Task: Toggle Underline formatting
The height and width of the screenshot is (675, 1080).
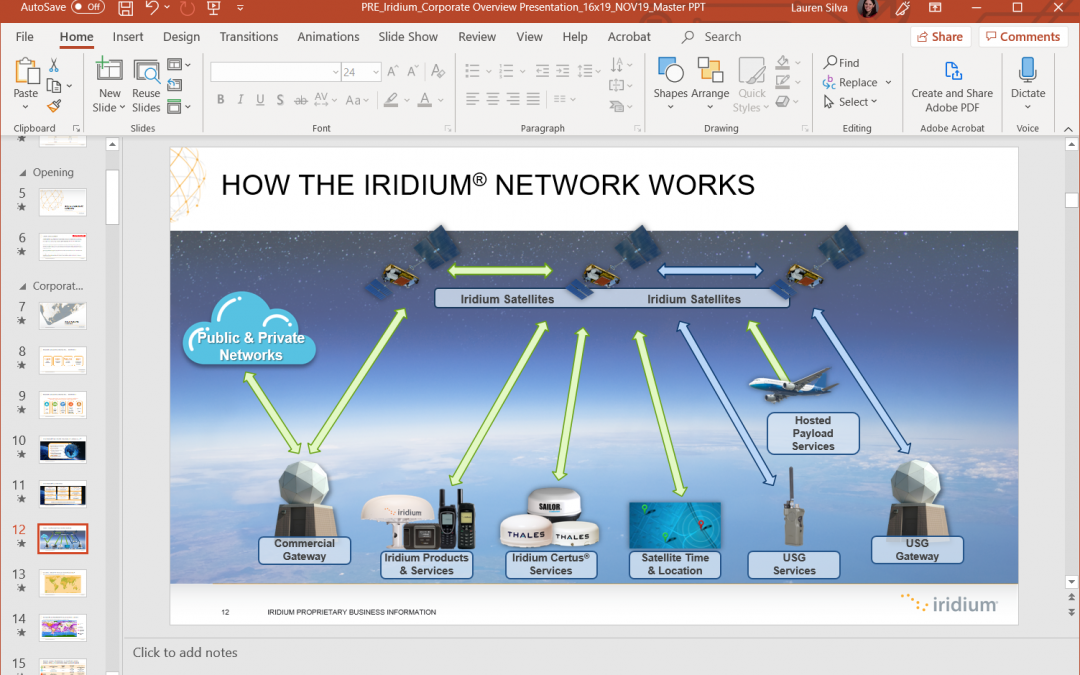Action: pos(260,100)
